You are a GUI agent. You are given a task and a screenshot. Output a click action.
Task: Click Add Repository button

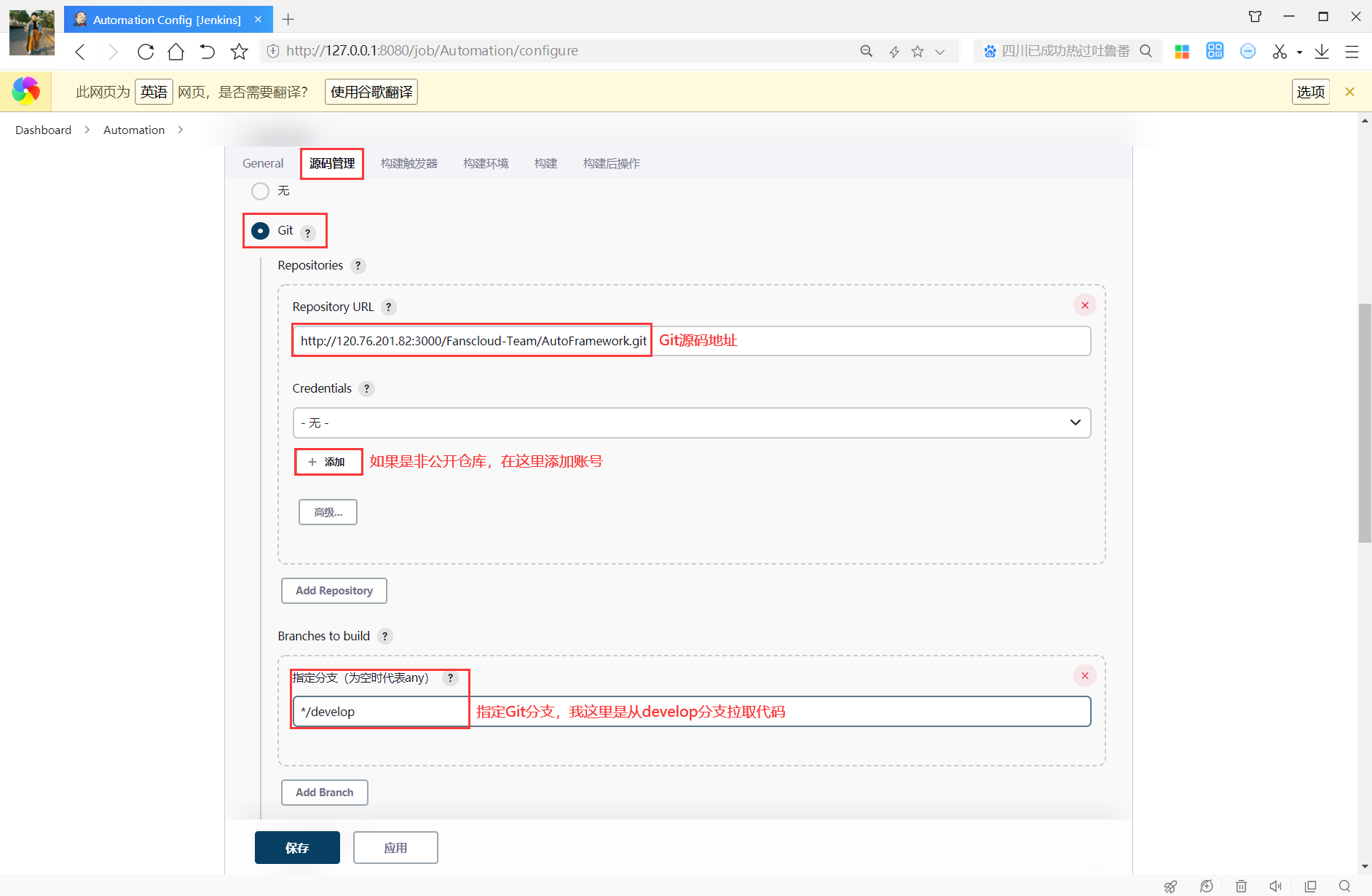click(x=334, y=591)
